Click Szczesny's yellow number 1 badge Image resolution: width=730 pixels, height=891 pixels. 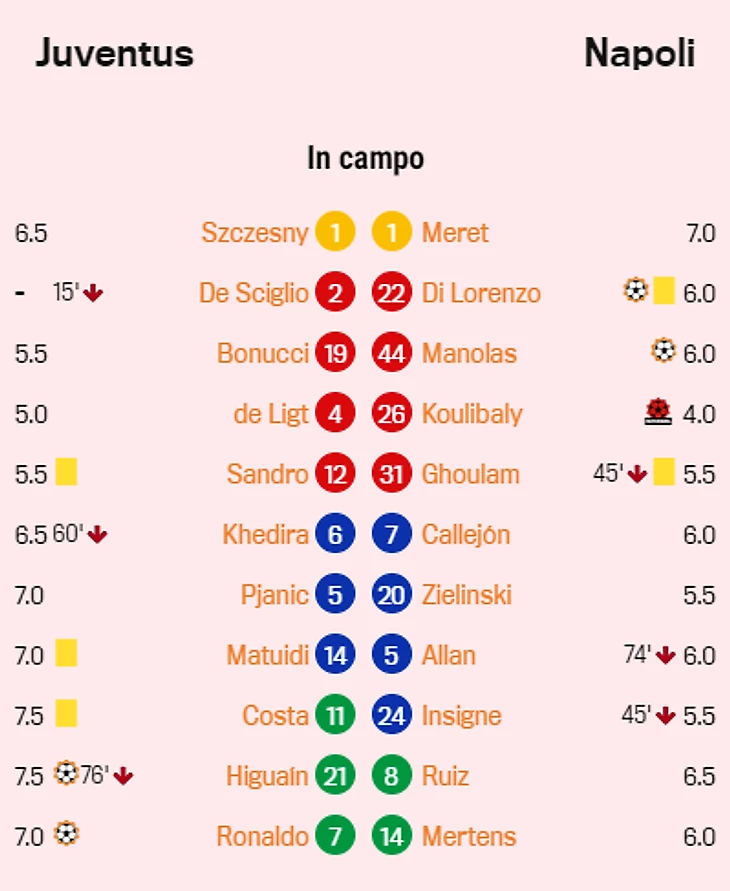(x=335, y=233)
